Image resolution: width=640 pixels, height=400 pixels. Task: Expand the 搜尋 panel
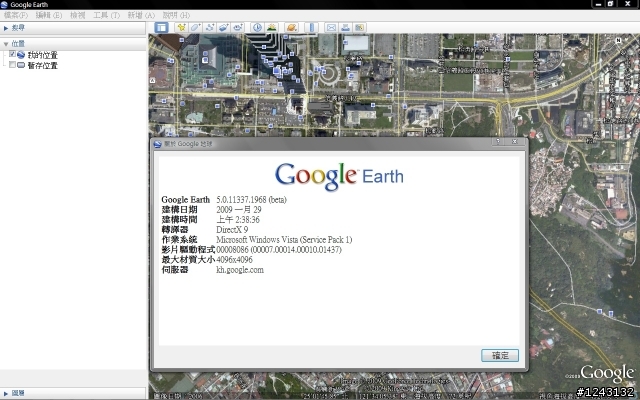tap(6, 28)
